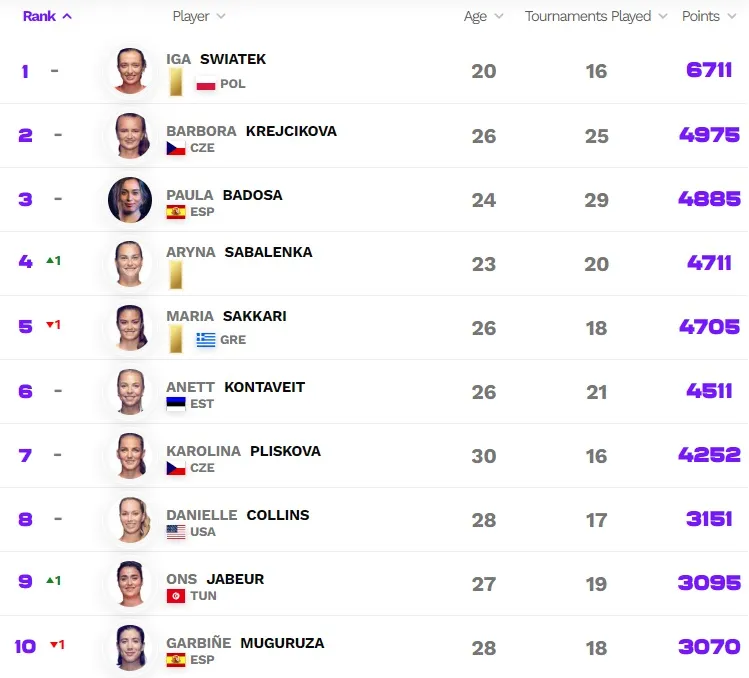749x678 pixels.
Task: Click Maria Sakkari's profile photo
Action: pyautogui.click(x=130, y=328)
